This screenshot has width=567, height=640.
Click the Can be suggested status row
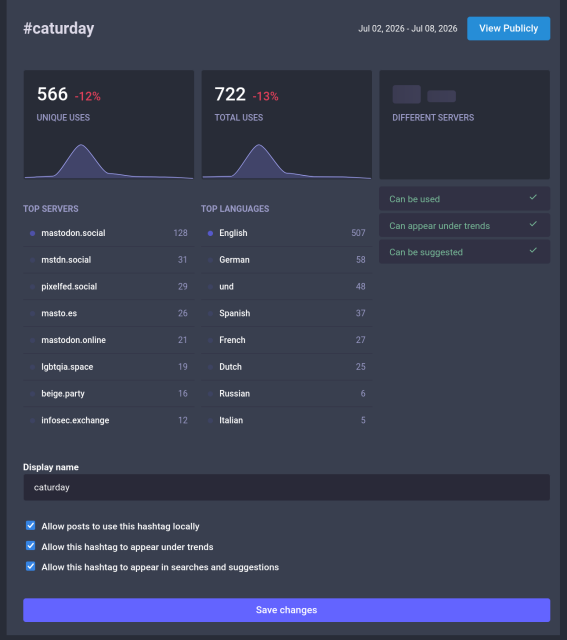tap(465, 252)
